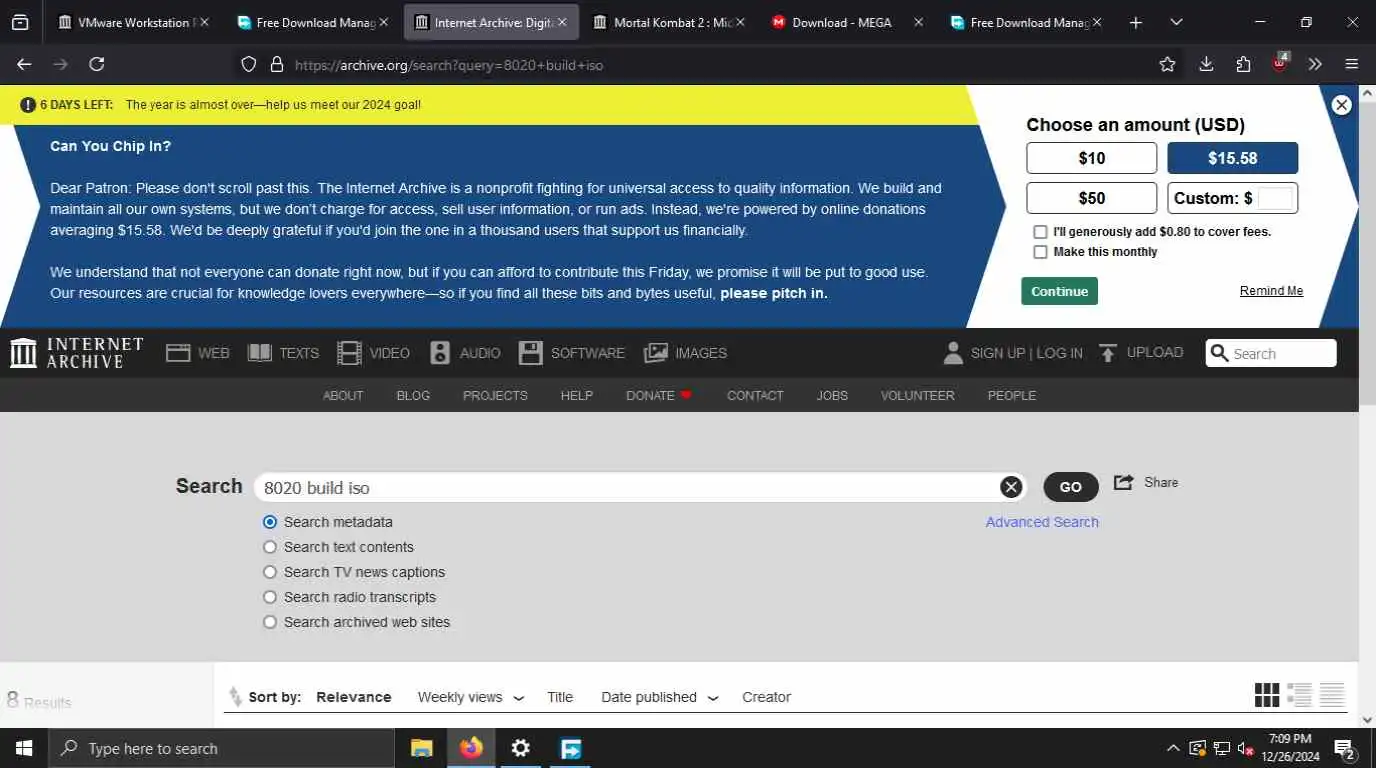Click into the Custom donation amount field
The width and height of the screenshot is (1376, 768).
click(1276, 198)
